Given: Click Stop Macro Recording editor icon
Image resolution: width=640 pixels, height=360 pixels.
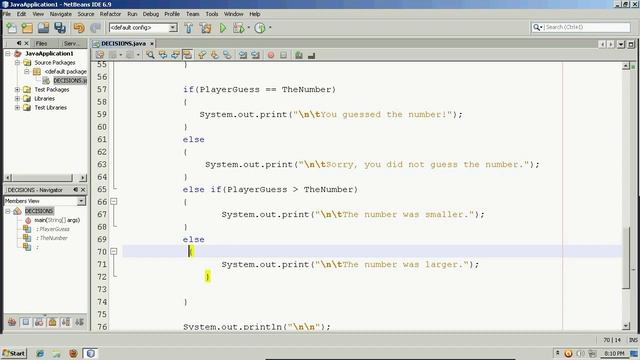Looking at the screenshot, I should click(284, 55).
